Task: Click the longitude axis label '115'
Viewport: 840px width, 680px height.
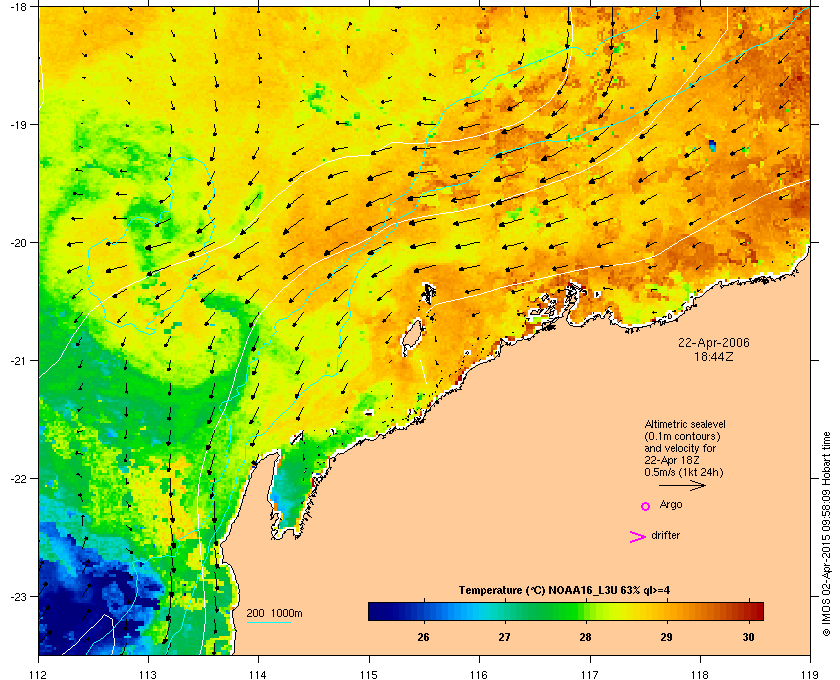Action: point(369,675)
